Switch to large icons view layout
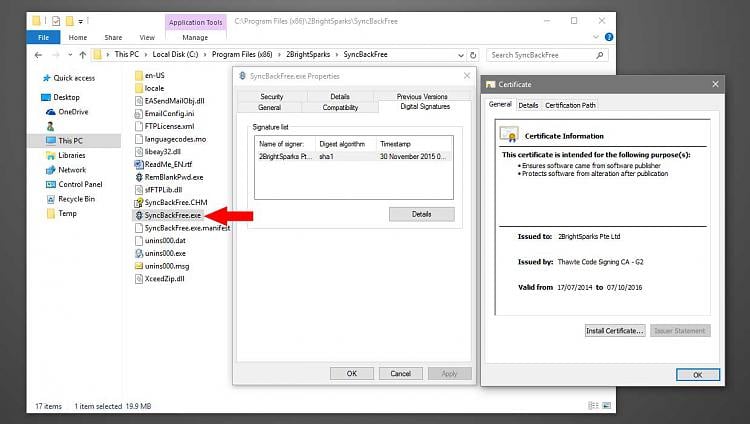Viewport: 750px width, 424px height. pos(607,406)
